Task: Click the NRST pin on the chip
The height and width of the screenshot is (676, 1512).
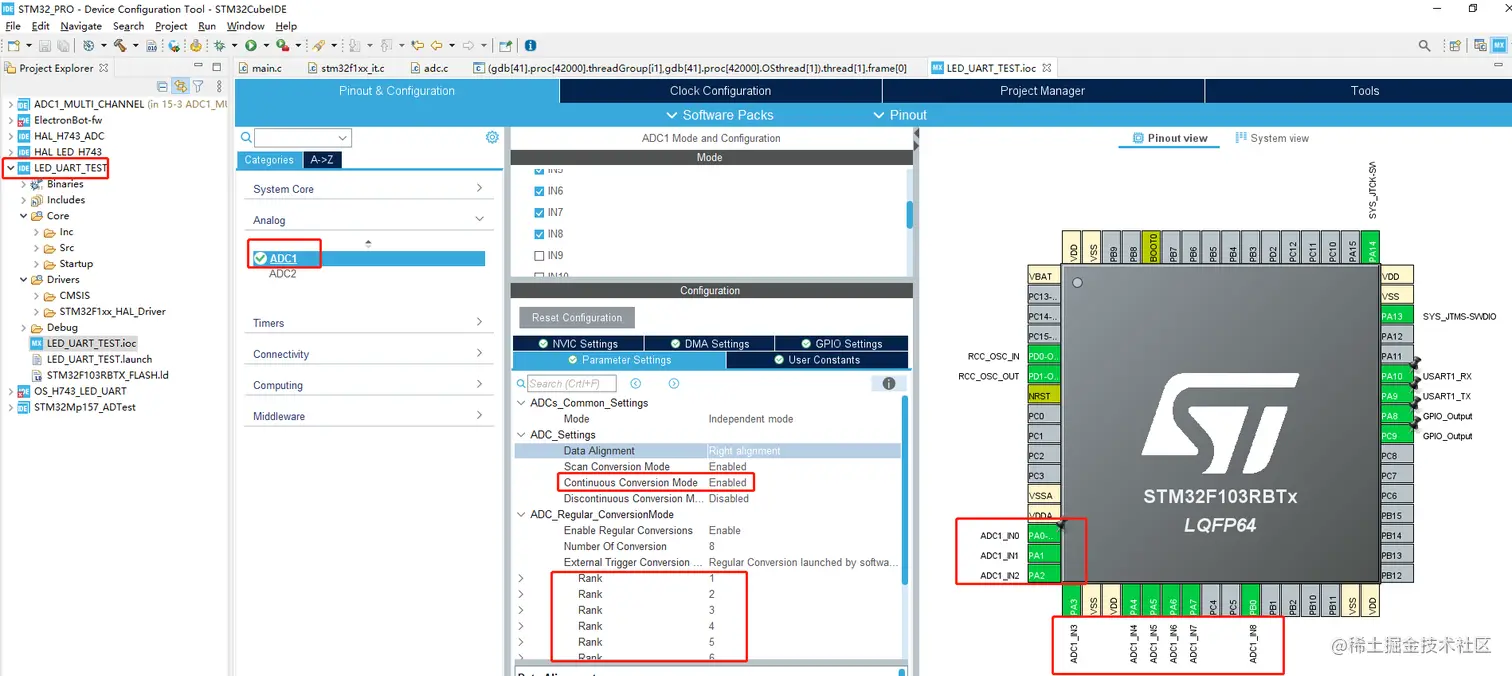Action: 1043,396
